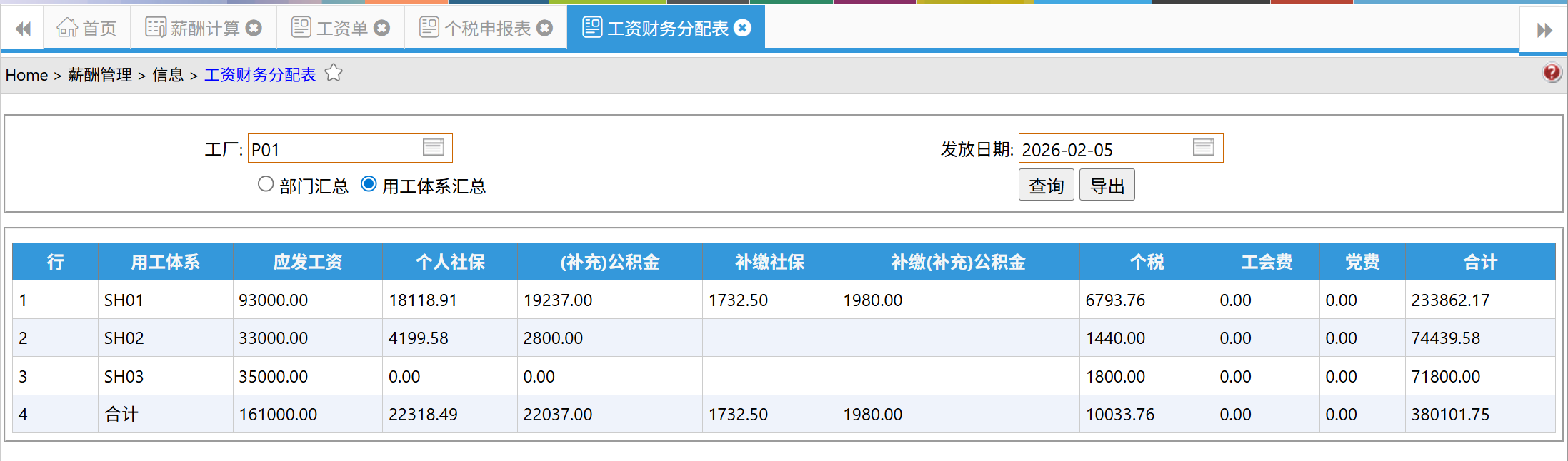Click 工资财务分配表 breadcrumb link

coord(260,75)
